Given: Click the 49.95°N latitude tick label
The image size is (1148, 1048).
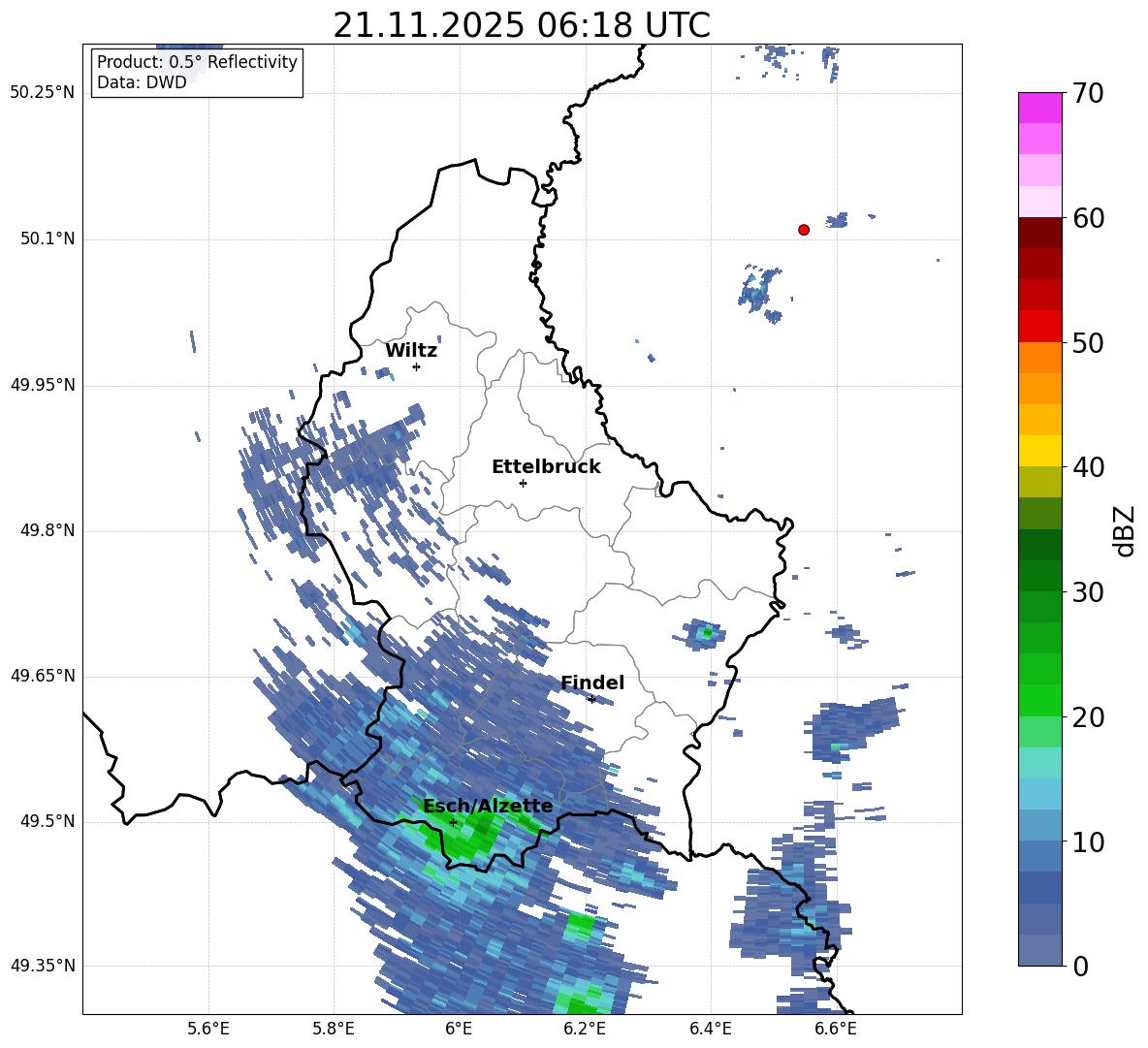Looking at the screenshot, I should (43, 385).
